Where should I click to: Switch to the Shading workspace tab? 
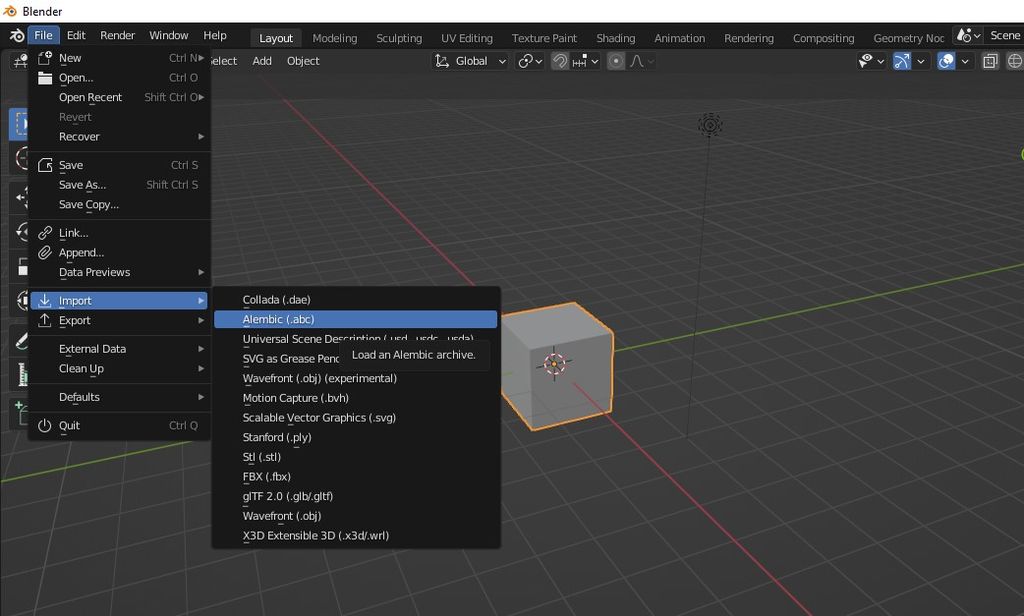[615, 38]
